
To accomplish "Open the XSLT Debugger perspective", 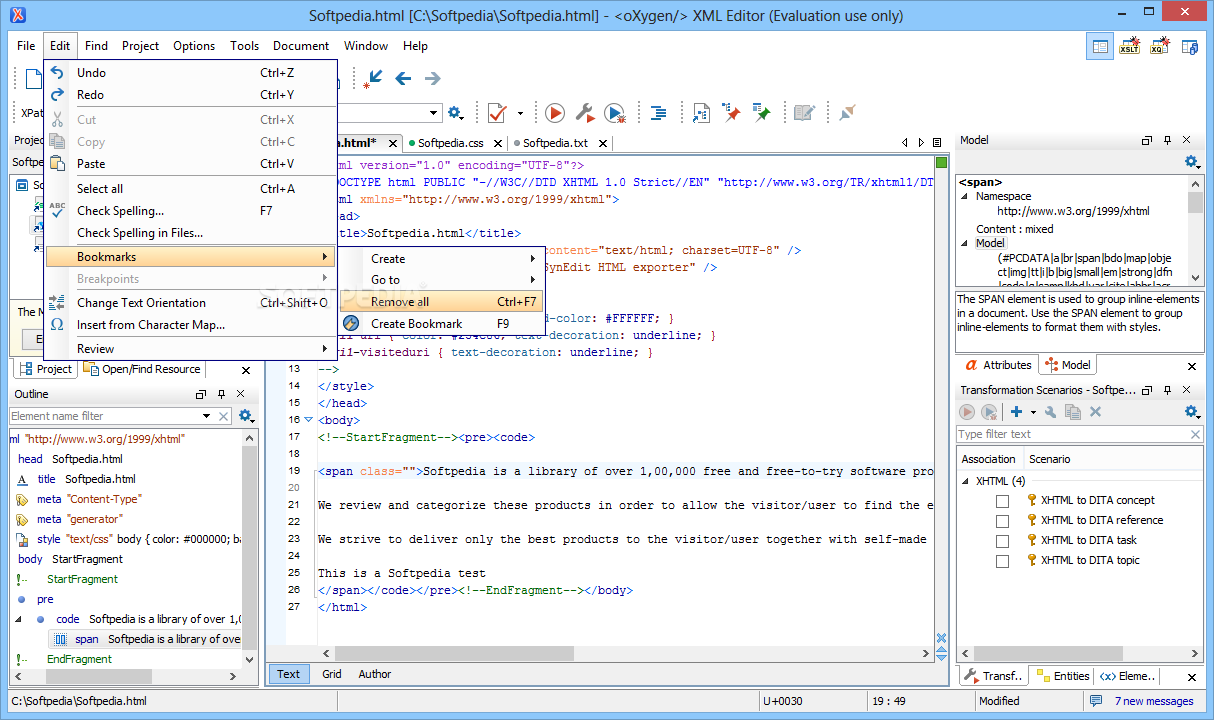I will point(1130,46).
